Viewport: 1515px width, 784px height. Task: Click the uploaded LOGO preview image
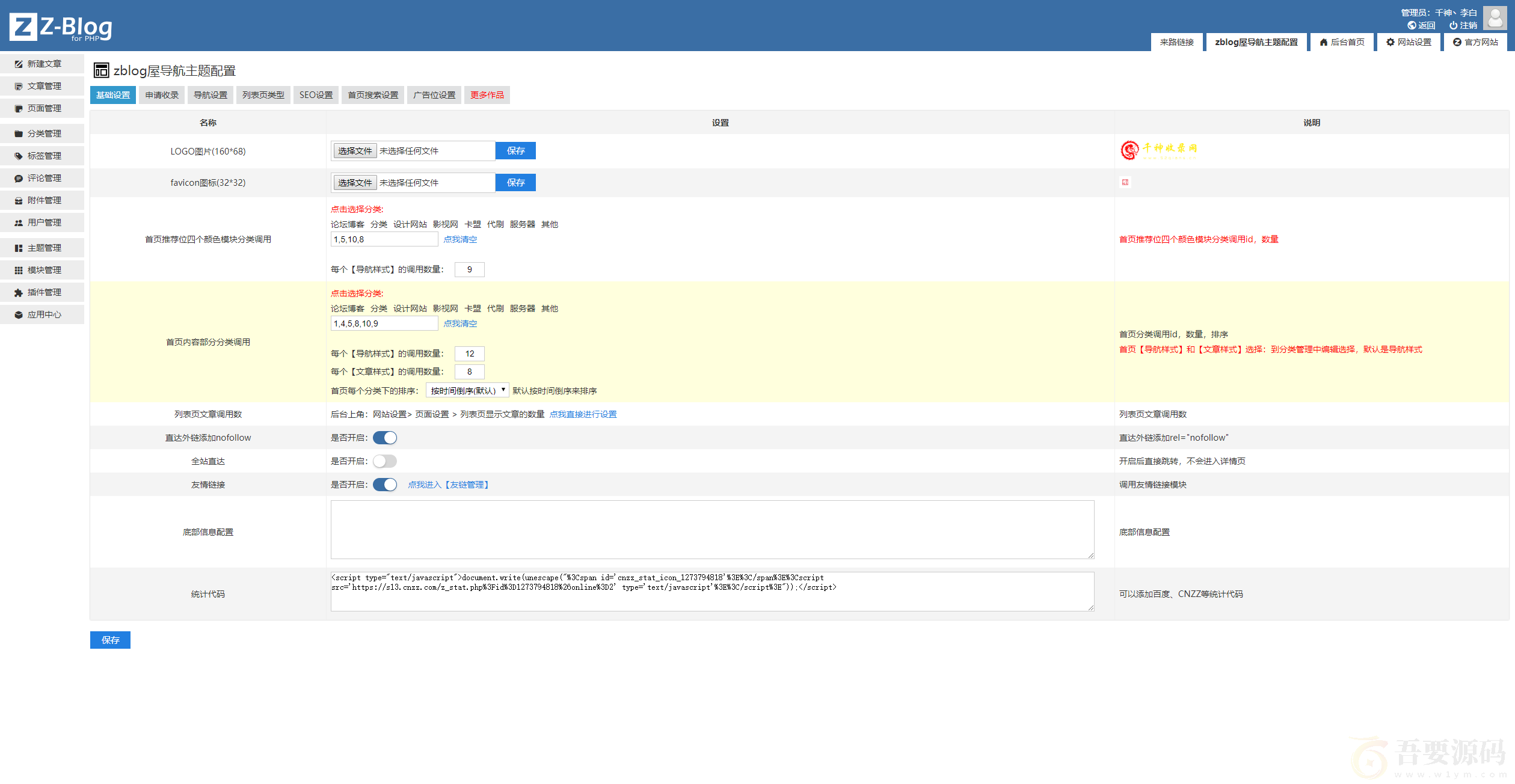(x=1158, y=150)
